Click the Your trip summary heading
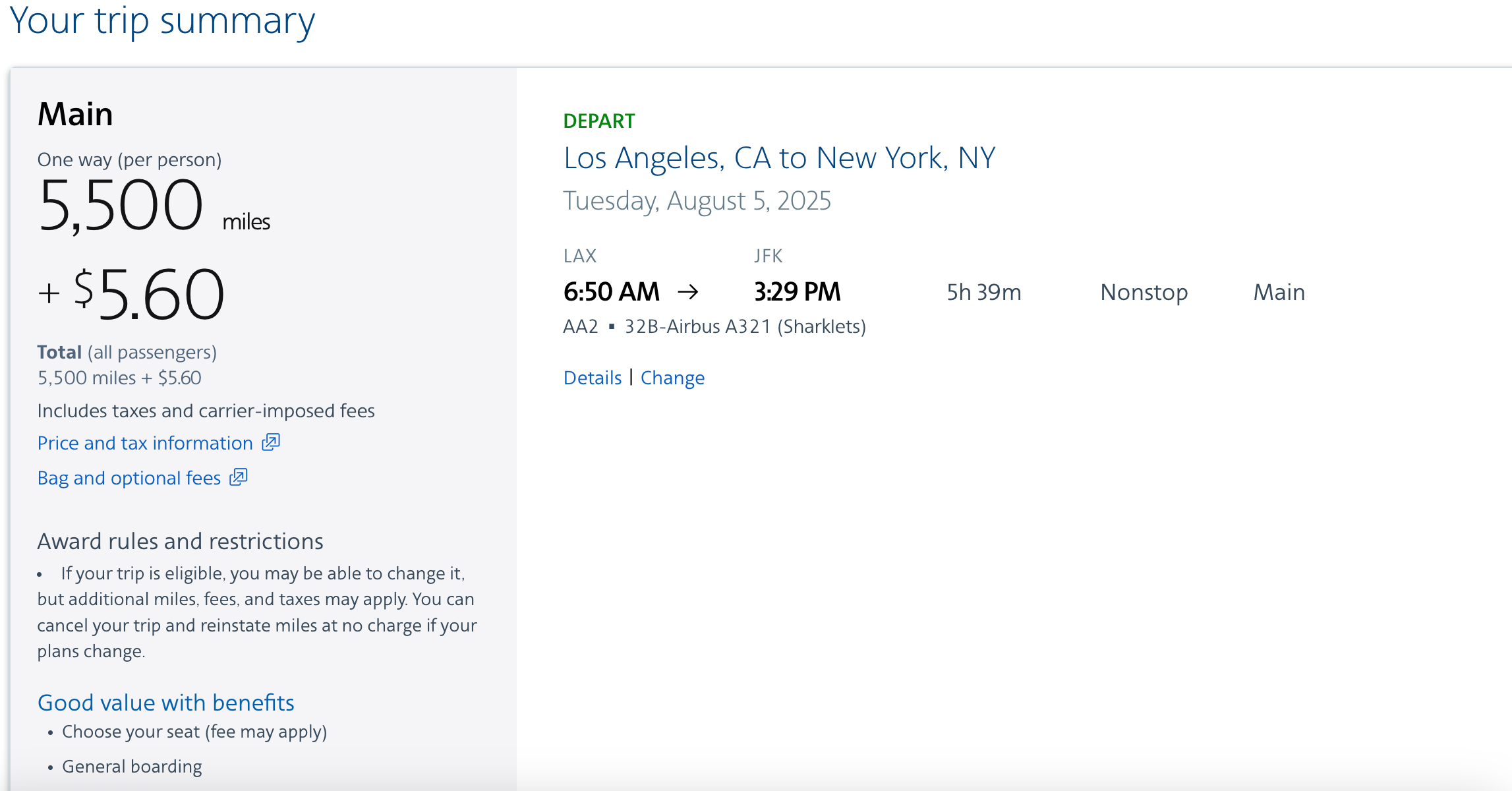This screenshot has height=791, width=1512. pyautogui.click(x=162, y=21)
